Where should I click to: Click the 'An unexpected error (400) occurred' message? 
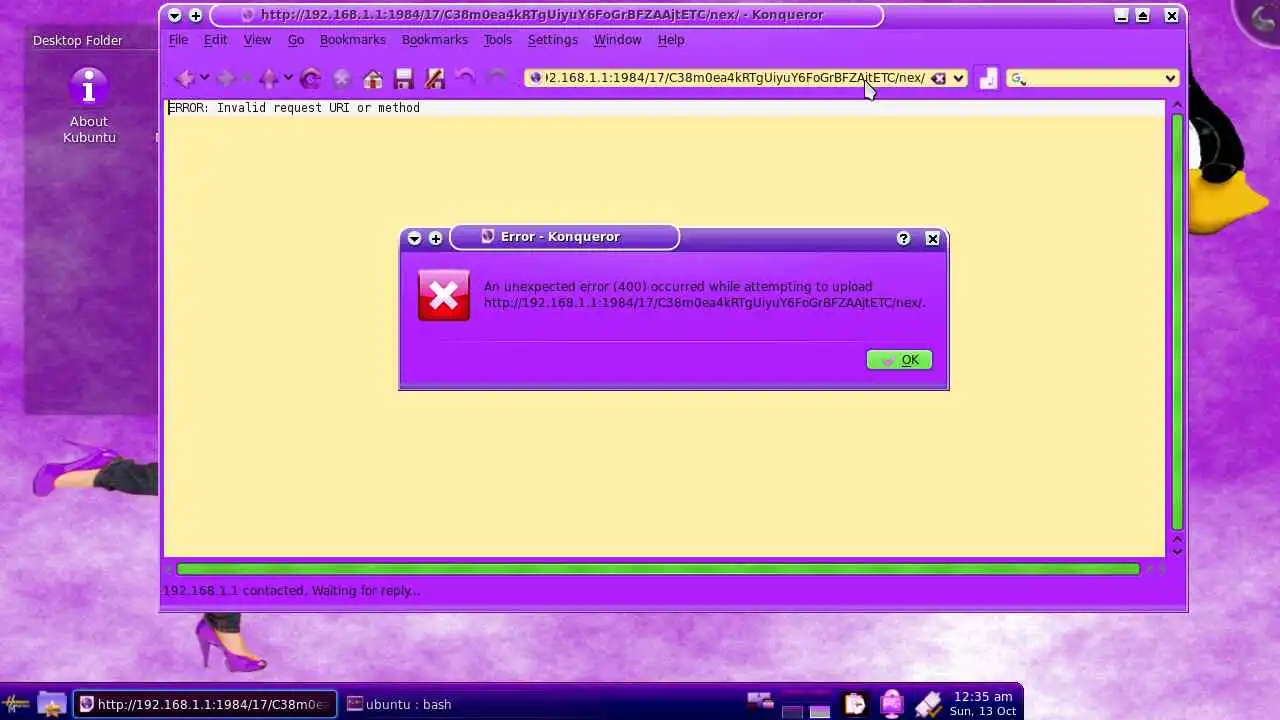pos(704,294)
